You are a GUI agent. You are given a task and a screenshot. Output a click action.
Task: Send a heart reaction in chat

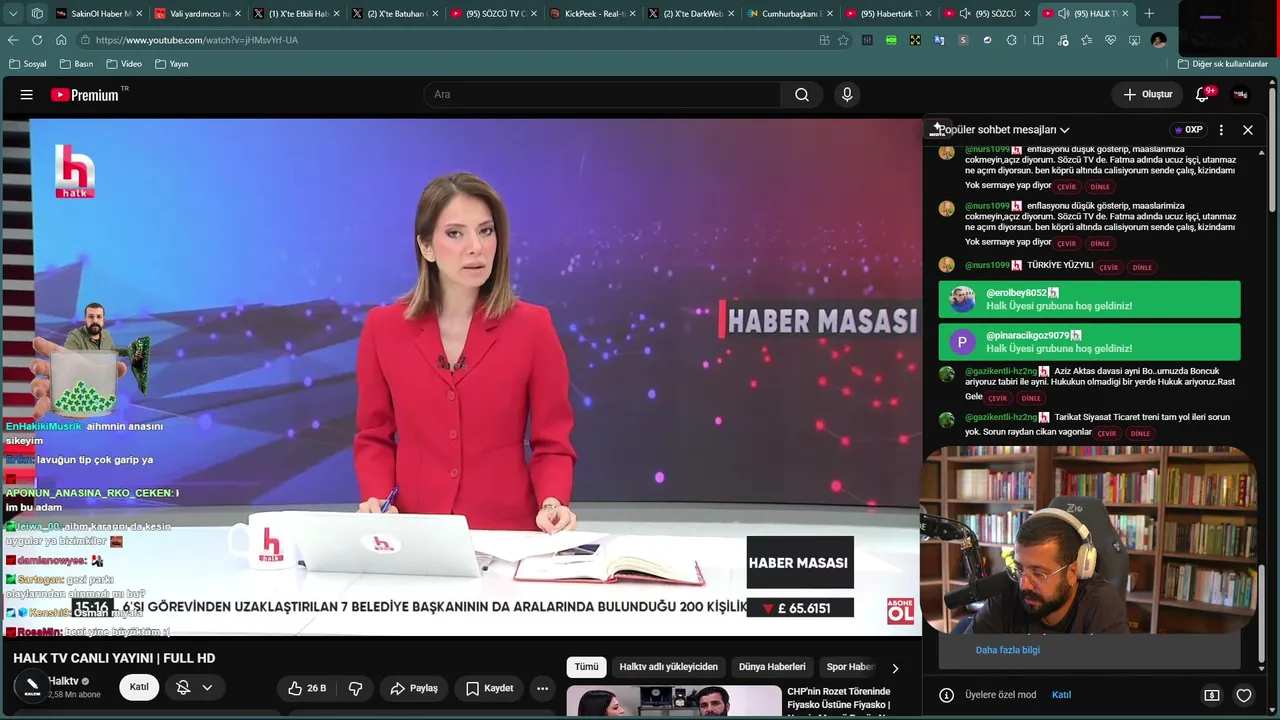pos(1244,695)
